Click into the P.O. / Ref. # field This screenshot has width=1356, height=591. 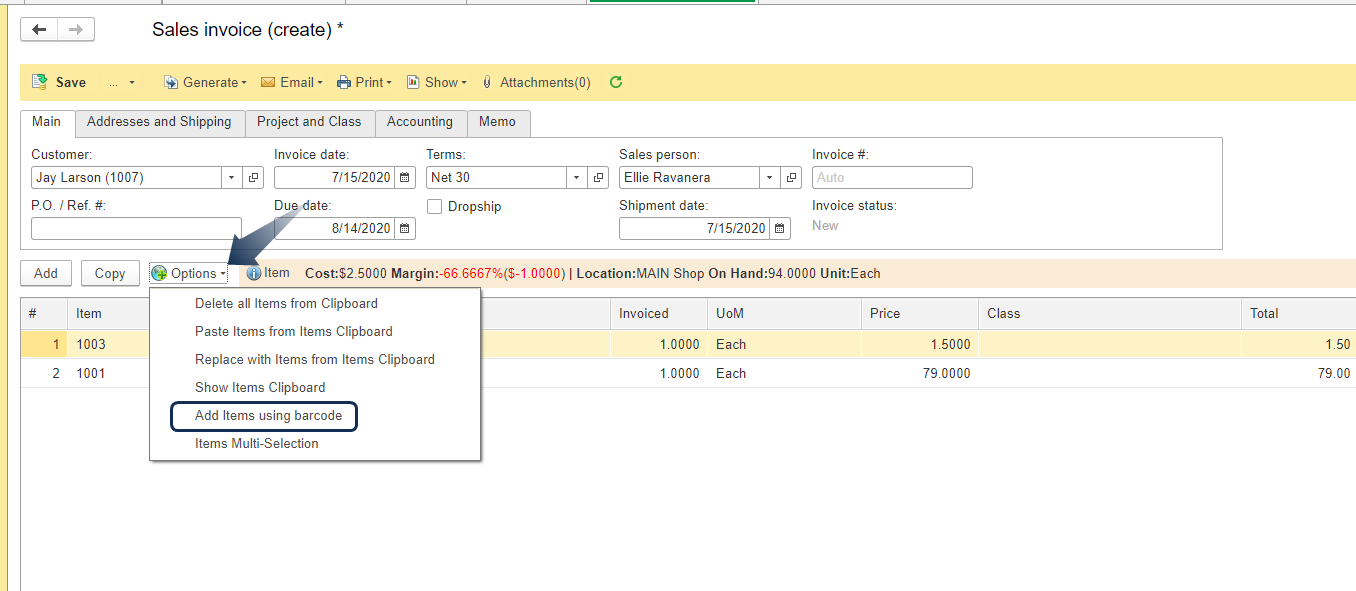click(x=136, y=229)
